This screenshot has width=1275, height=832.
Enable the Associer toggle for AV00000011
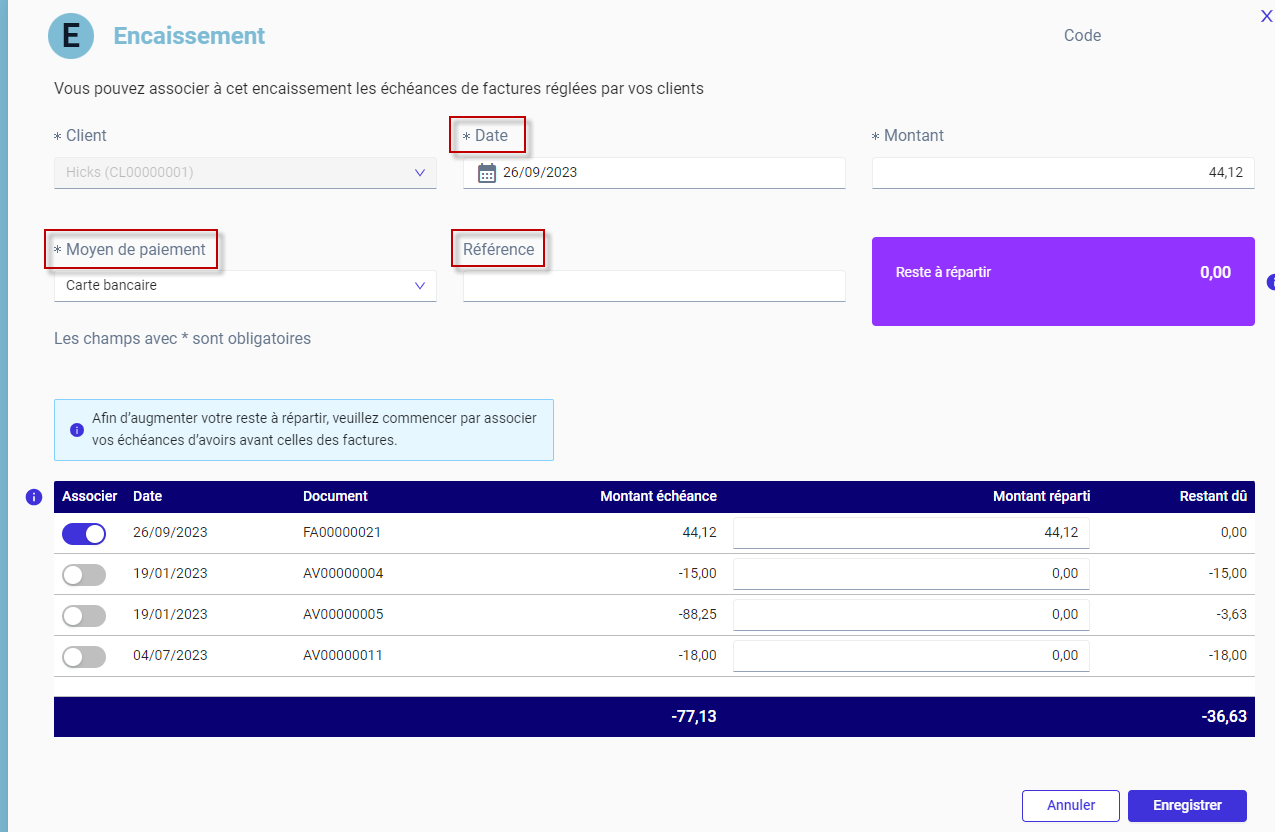(84, 656)
